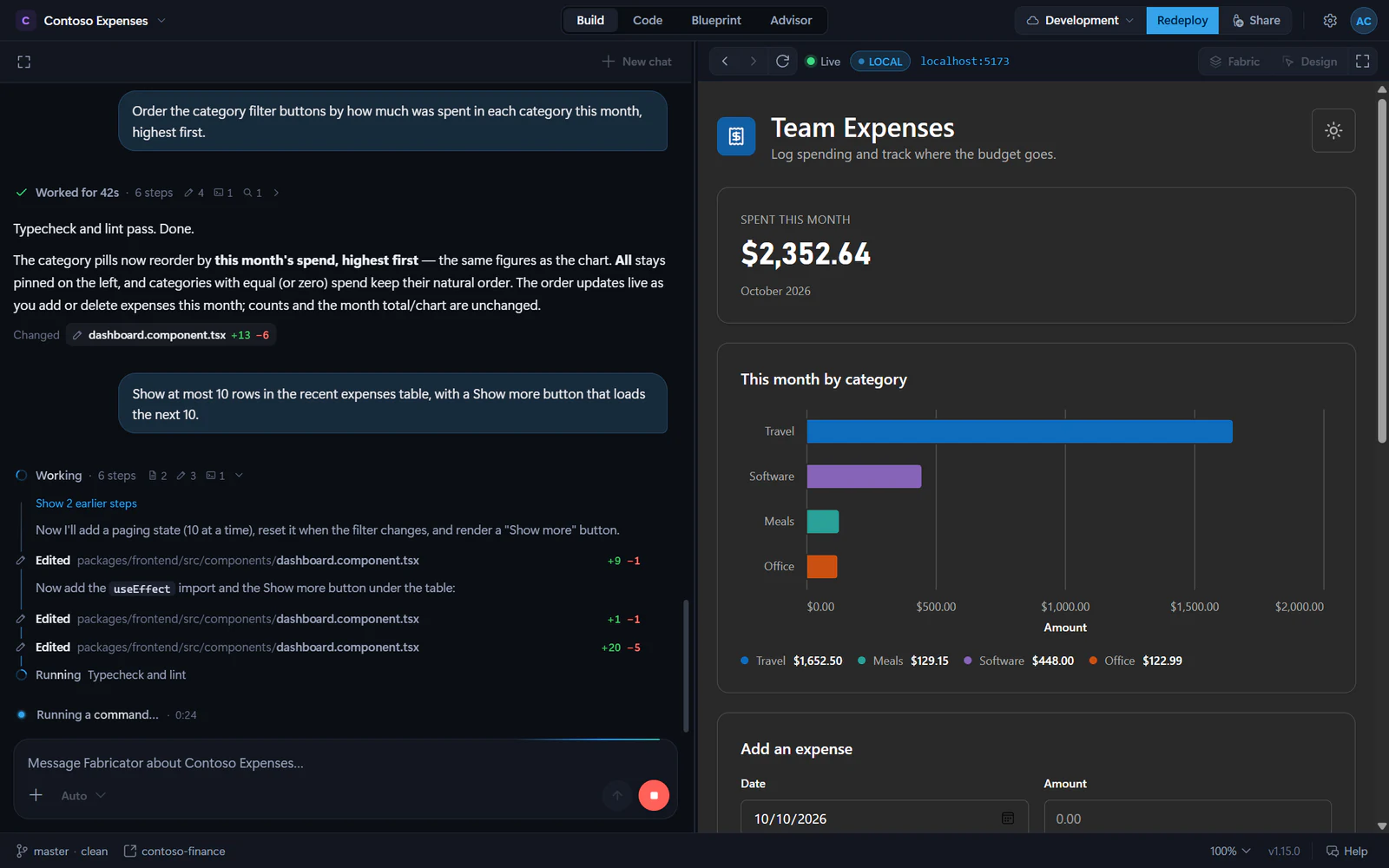
Task: Open the date picker calendar icon
Action: click(x=1008, y=819)
